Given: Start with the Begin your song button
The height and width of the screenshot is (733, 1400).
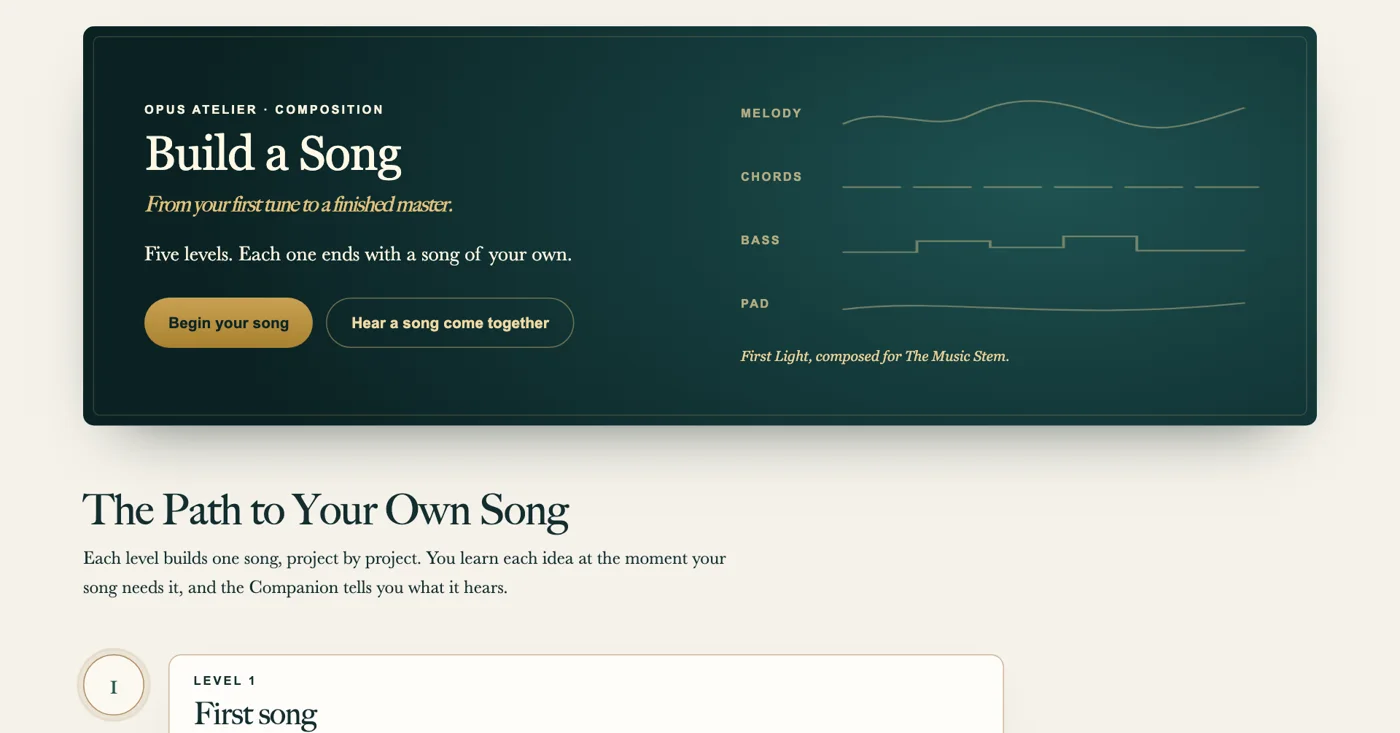Looking at the screenshot, I should [228, 323].
